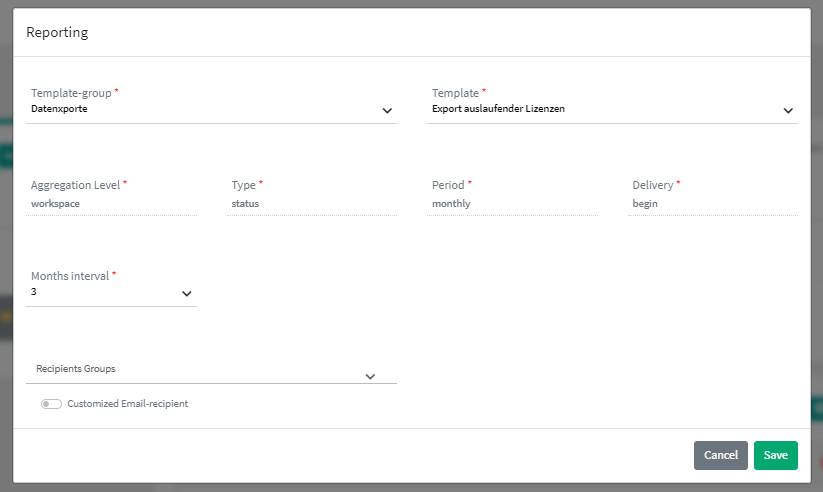This screenshot has height=492, width=823.
Task: Click the chevron arrow of Template field
Action: [788, 110]
